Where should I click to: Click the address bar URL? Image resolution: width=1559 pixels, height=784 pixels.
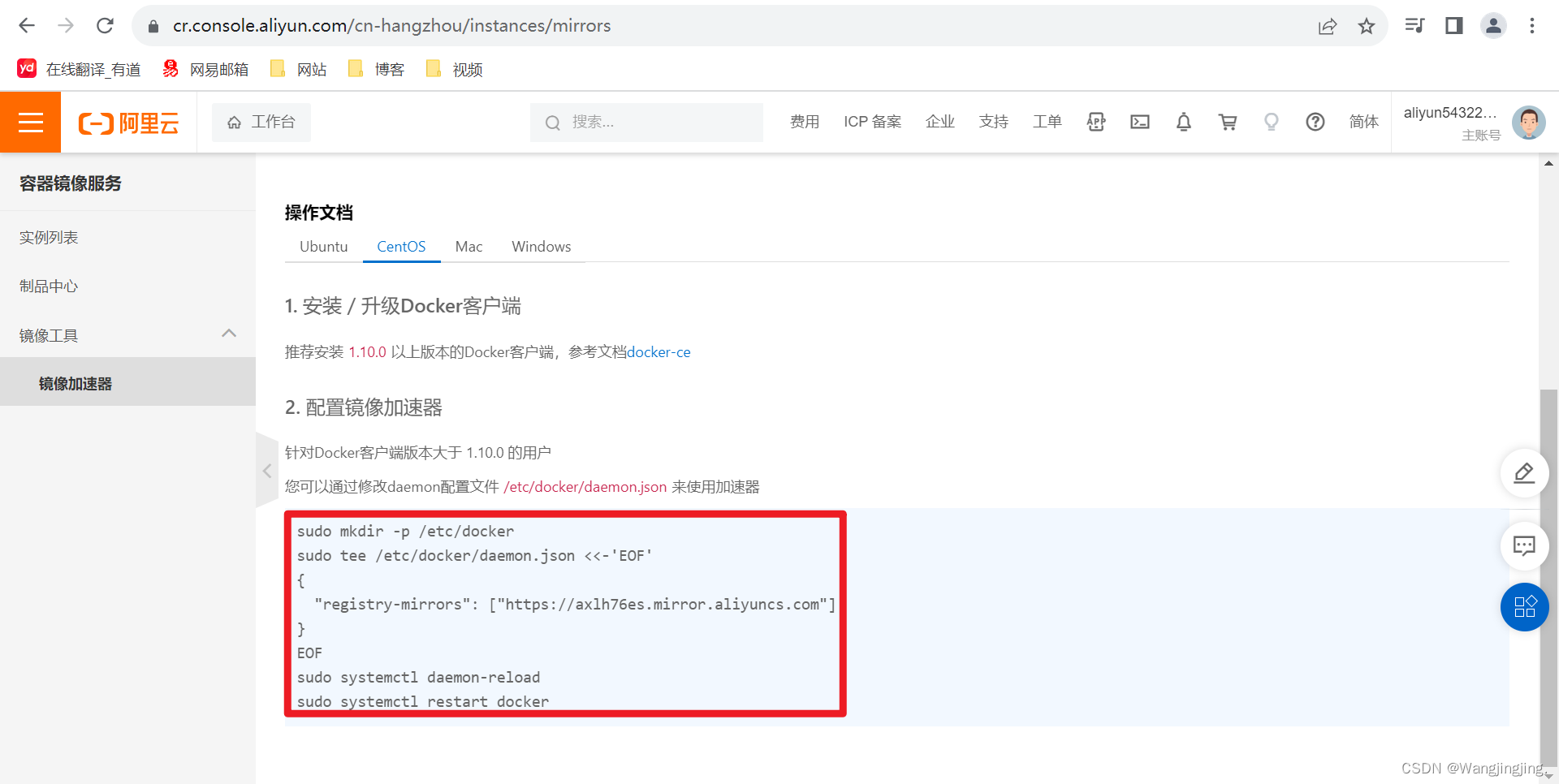click(391, 26)
